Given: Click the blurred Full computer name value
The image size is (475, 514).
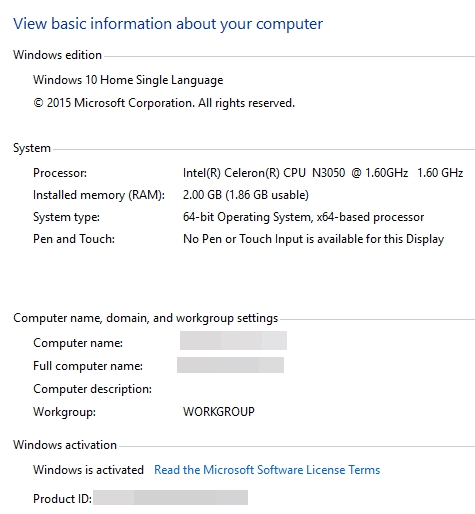Looking at the screenshot, I should tap(230, 365).
